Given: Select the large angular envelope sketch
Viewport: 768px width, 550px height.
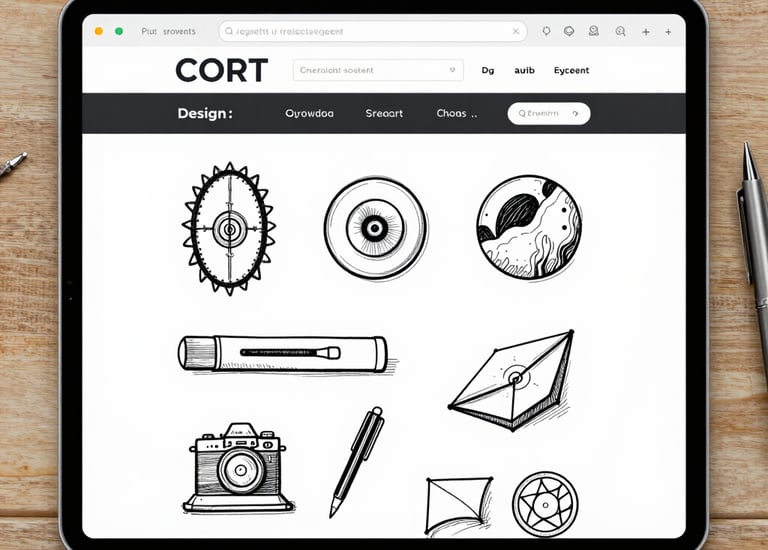Looking at the screenshot, I should pyautogui.click(x=511, y=380).
